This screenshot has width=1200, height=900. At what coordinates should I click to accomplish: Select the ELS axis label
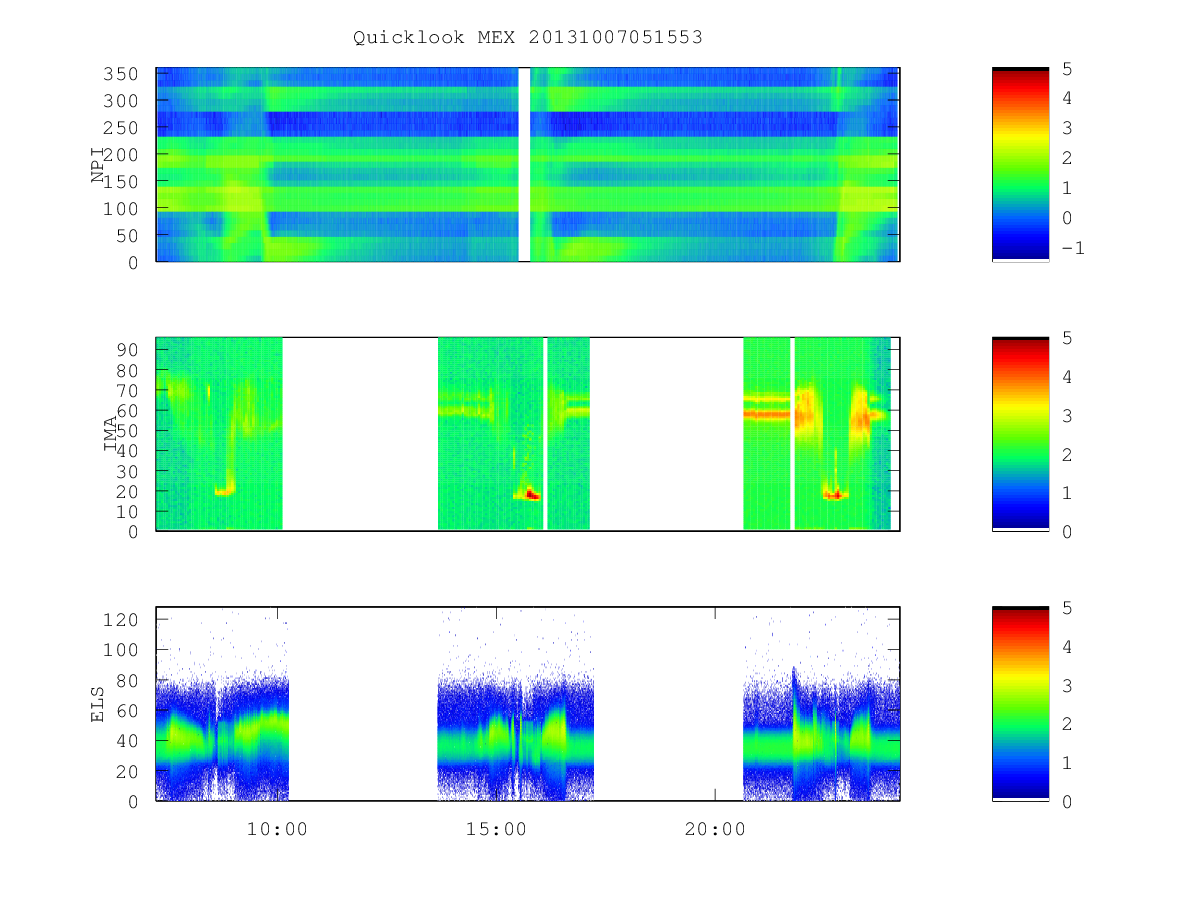pos(98,704)
